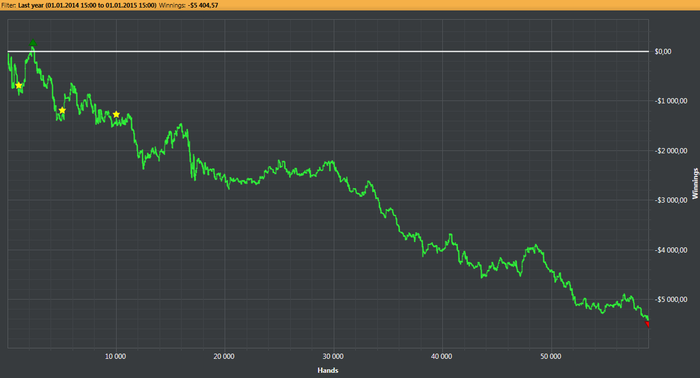
Task: Click the 10 000 hands axis label
Action: pyautogui.click(x=116, y=356)
